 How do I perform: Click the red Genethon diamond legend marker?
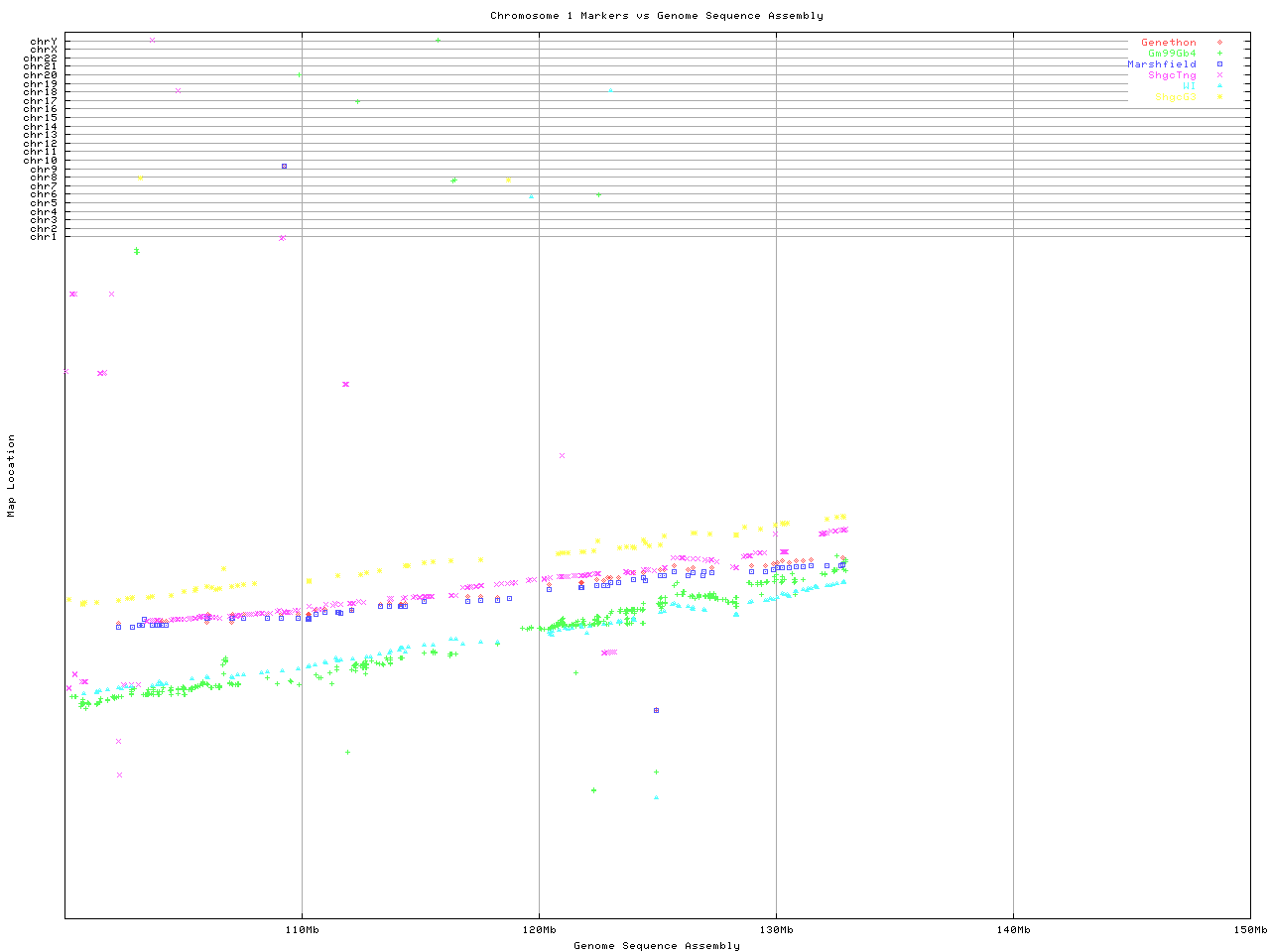click(1219, 43)
